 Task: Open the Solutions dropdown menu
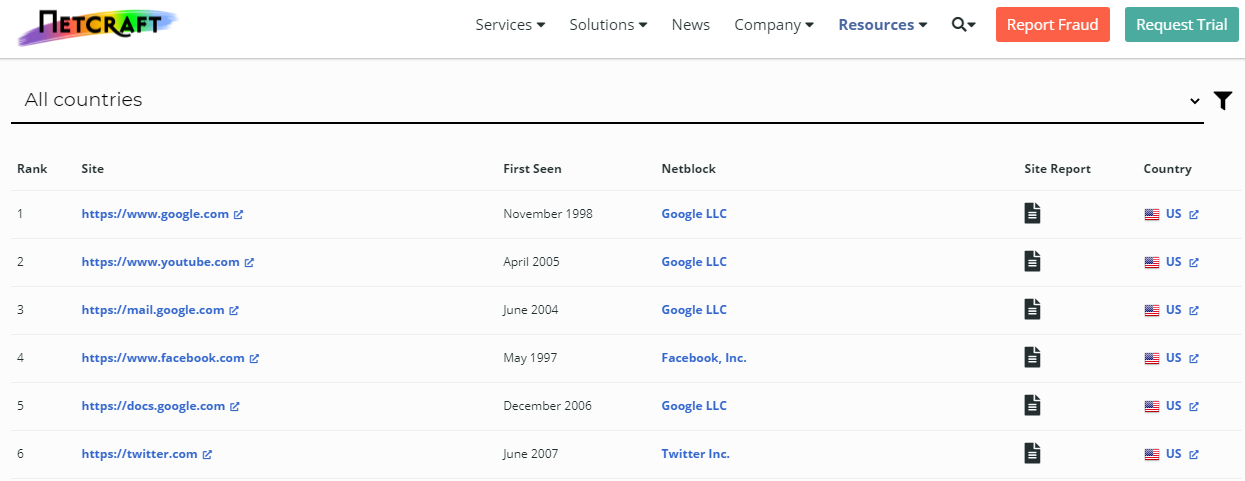click(608, 25)
